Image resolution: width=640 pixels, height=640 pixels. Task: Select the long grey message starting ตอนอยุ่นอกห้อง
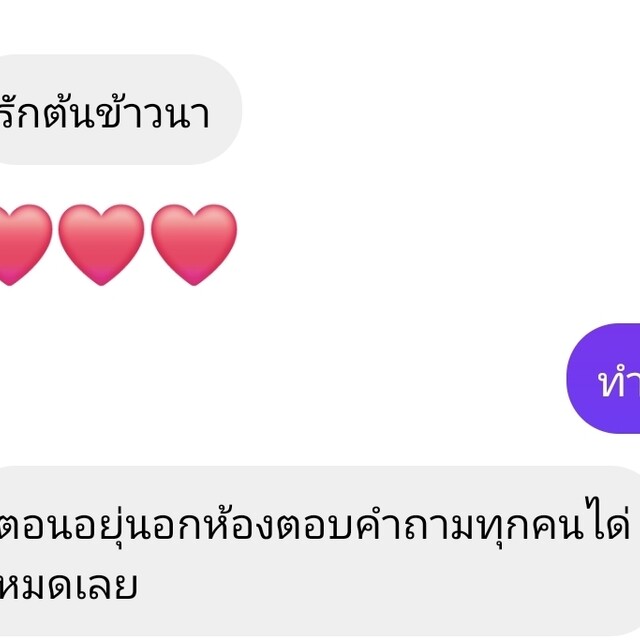point(320,551)
